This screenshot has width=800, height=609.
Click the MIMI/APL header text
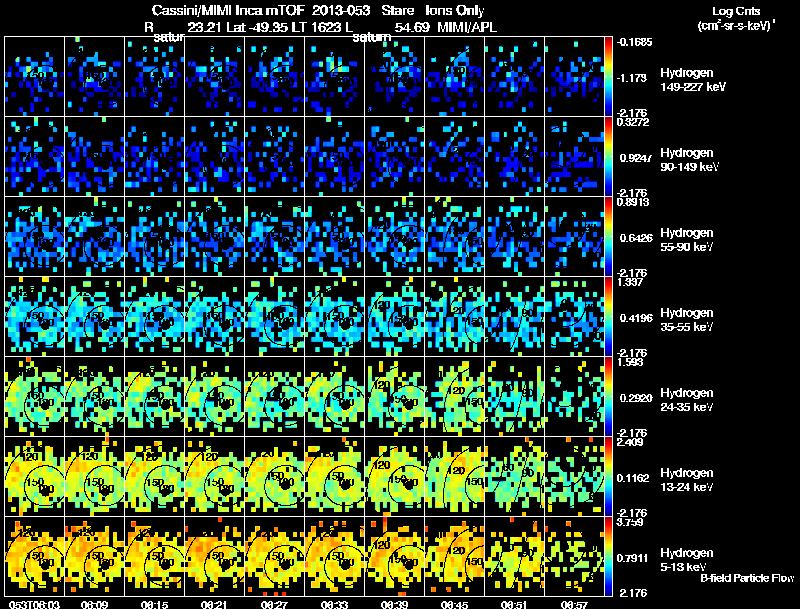[x=467, y=28]
